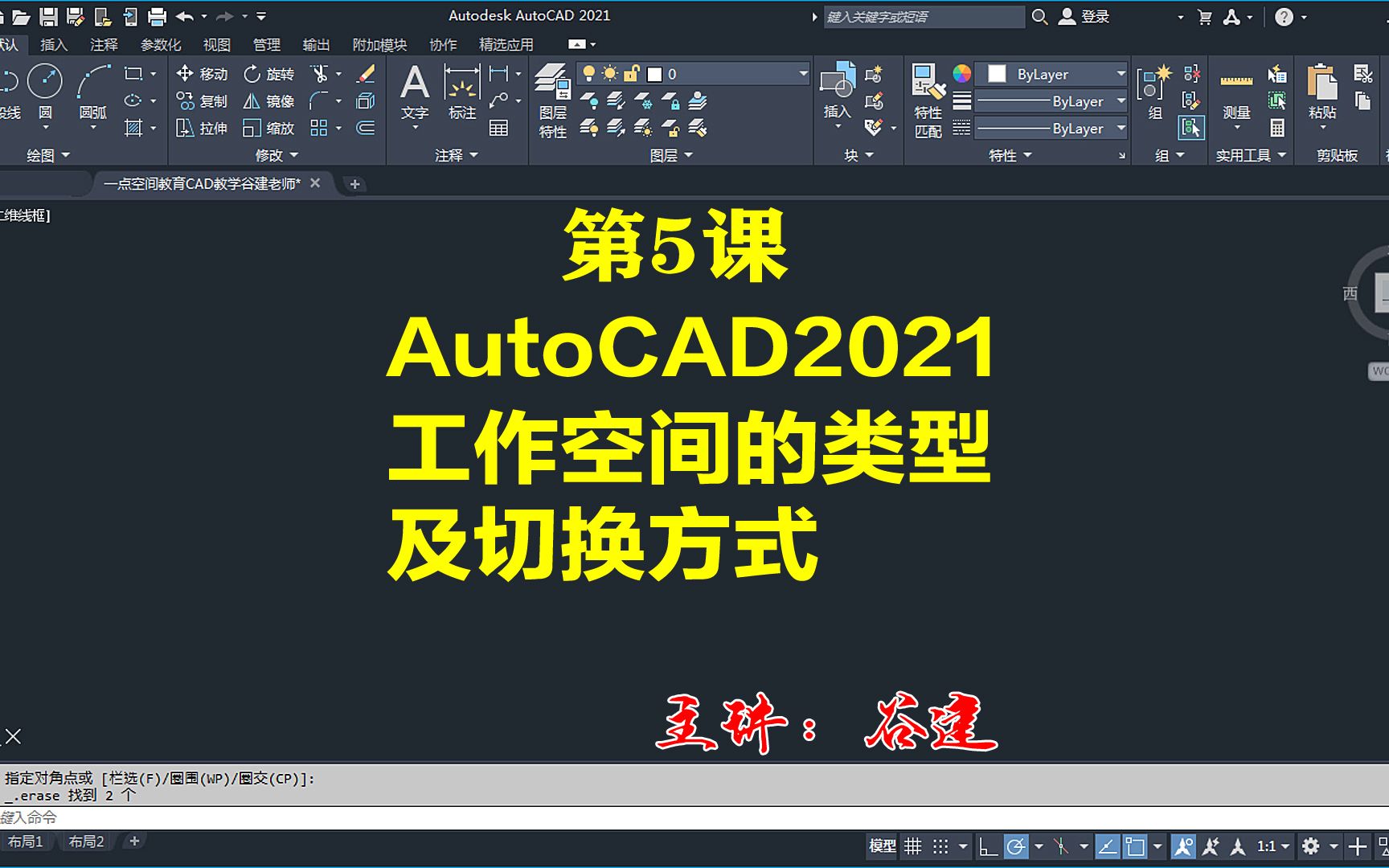1389x868 pixels.
Task: Expand the ByLayer color dropdown
Action: click(x=1122, y=73)
